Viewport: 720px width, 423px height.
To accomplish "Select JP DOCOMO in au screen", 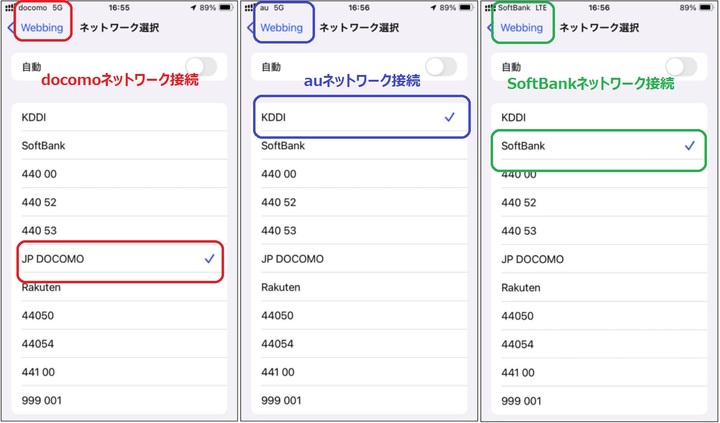I will click(359, 259).
